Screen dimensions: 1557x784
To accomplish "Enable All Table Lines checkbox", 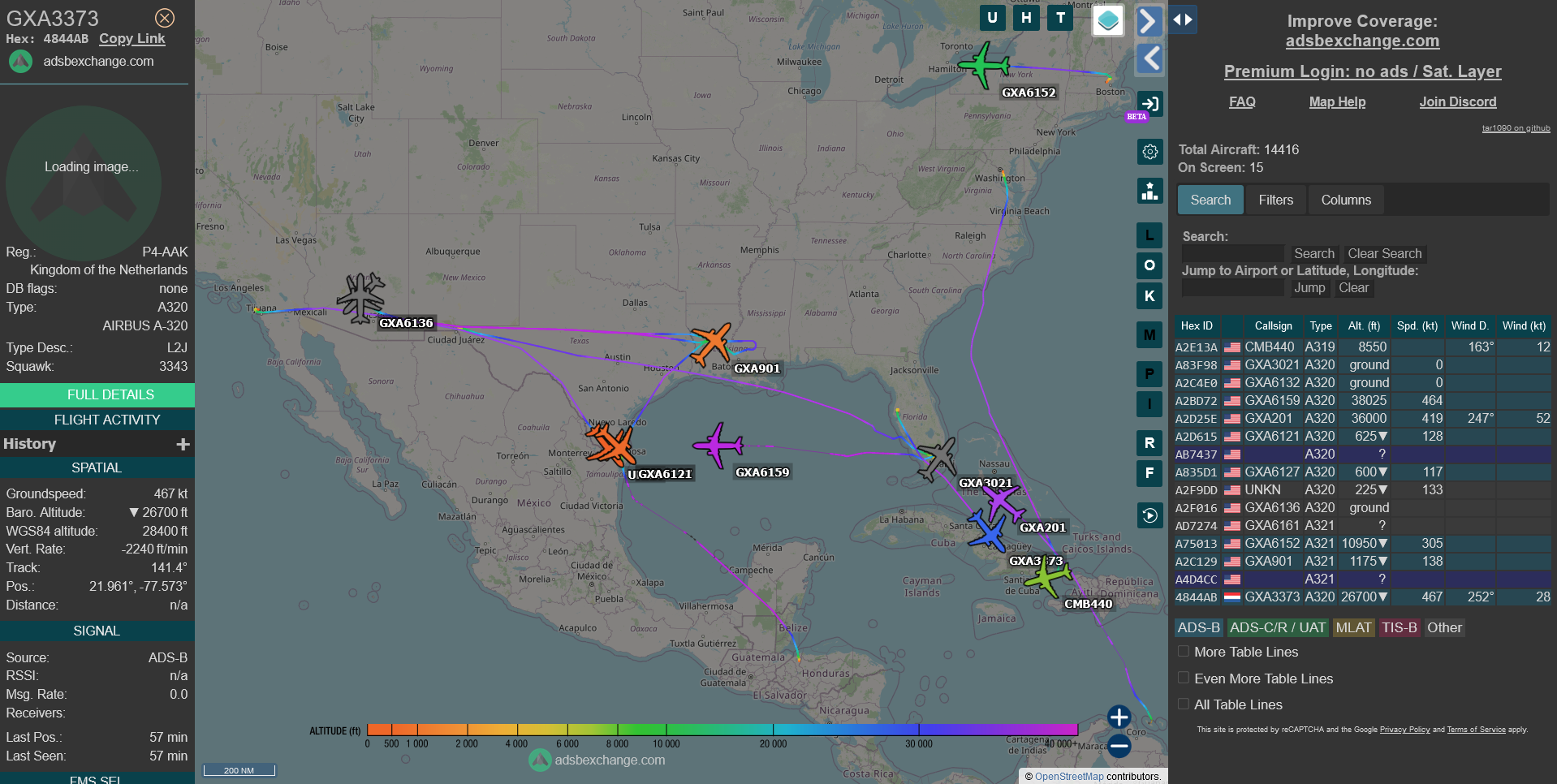I will point(1184,704).
